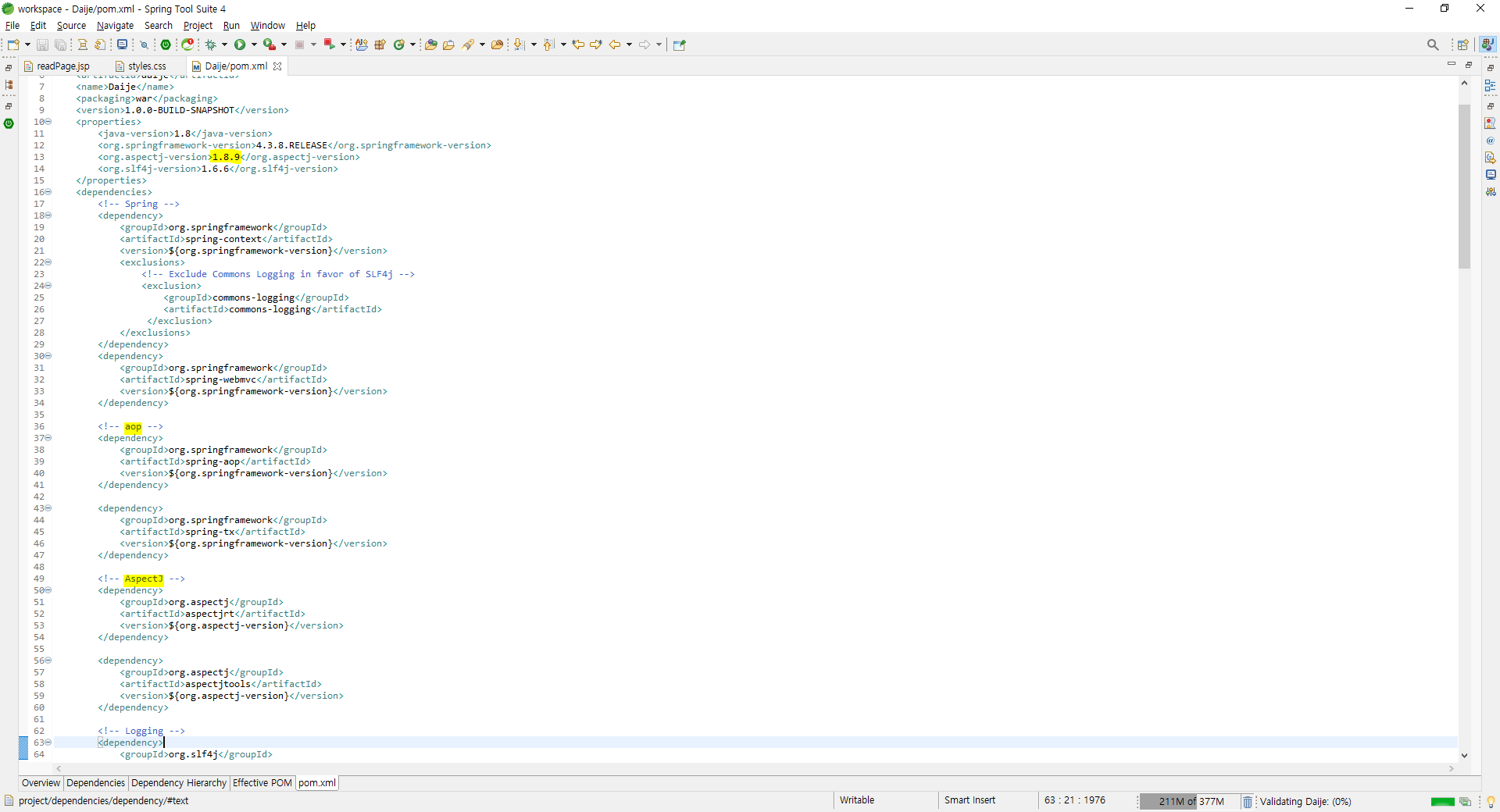The image size is (1500, 812).
Task: Click the Search flashlight icon
Action: (468, 45)
